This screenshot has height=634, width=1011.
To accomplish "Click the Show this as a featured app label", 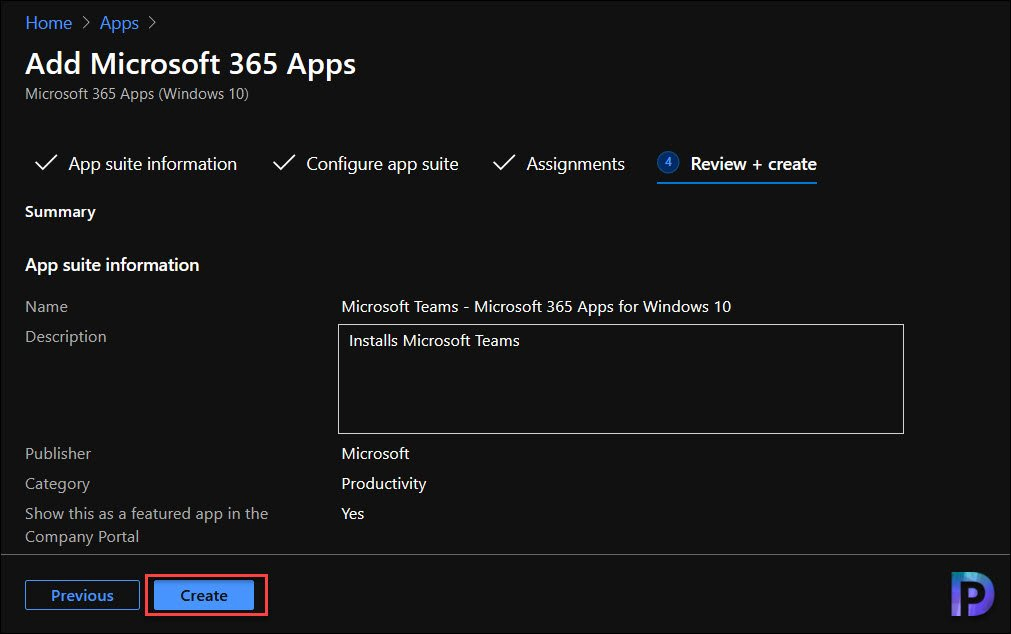I will pos(146,525).
